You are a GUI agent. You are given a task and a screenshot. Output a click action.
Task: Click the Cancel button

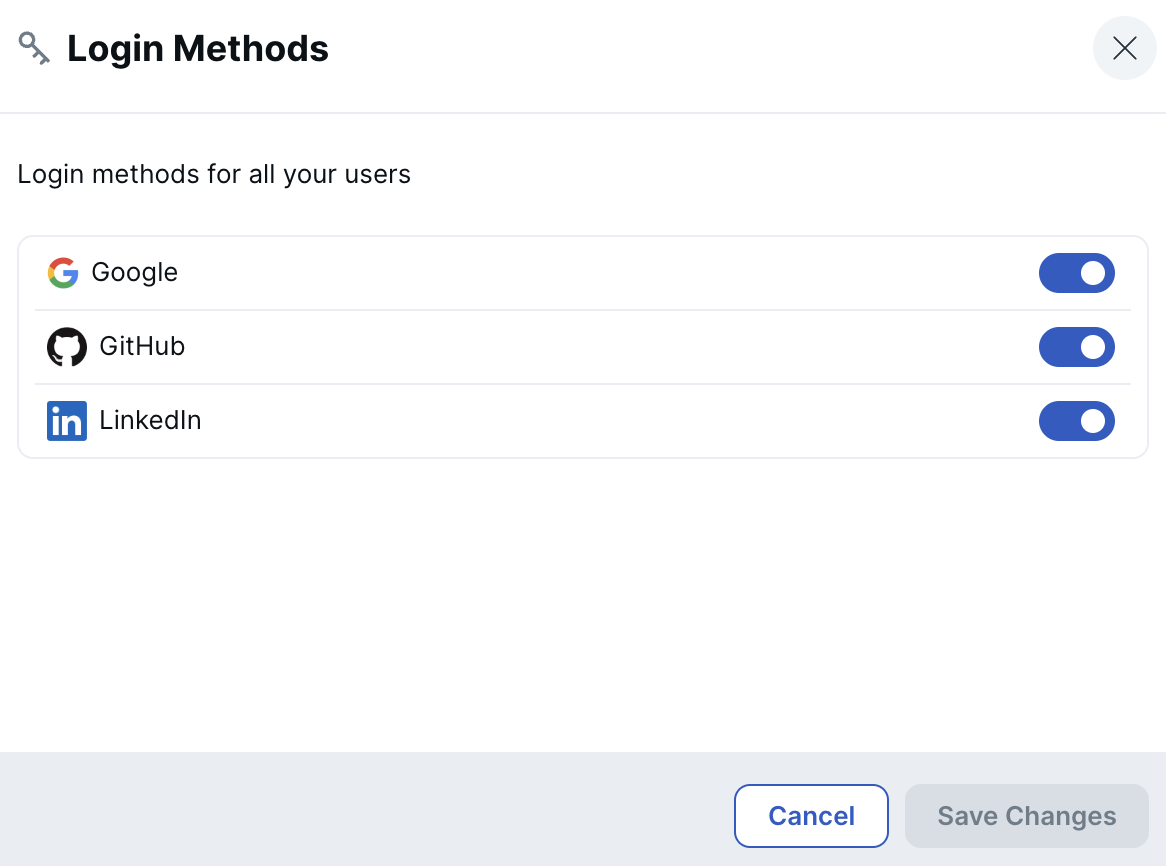[811, 815]
